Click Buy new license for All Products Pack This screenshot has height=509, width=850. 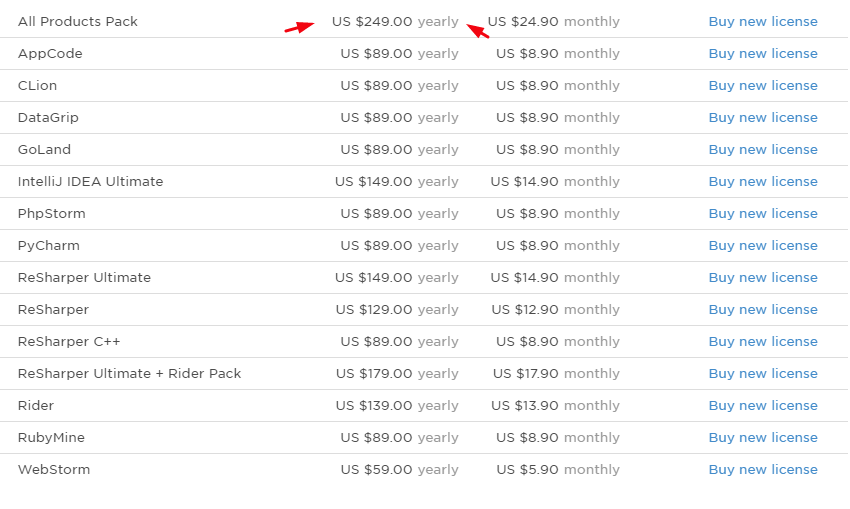(763, 22)
